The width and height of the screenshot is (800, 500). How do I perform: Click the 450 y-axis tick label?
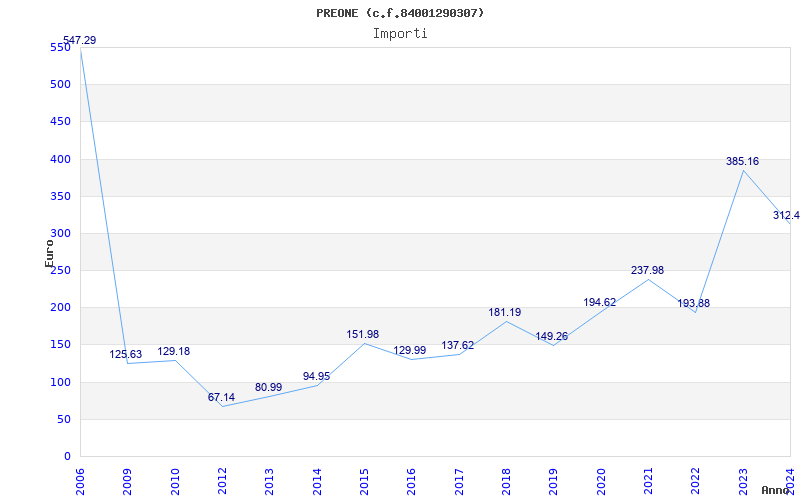coord(60,122)
